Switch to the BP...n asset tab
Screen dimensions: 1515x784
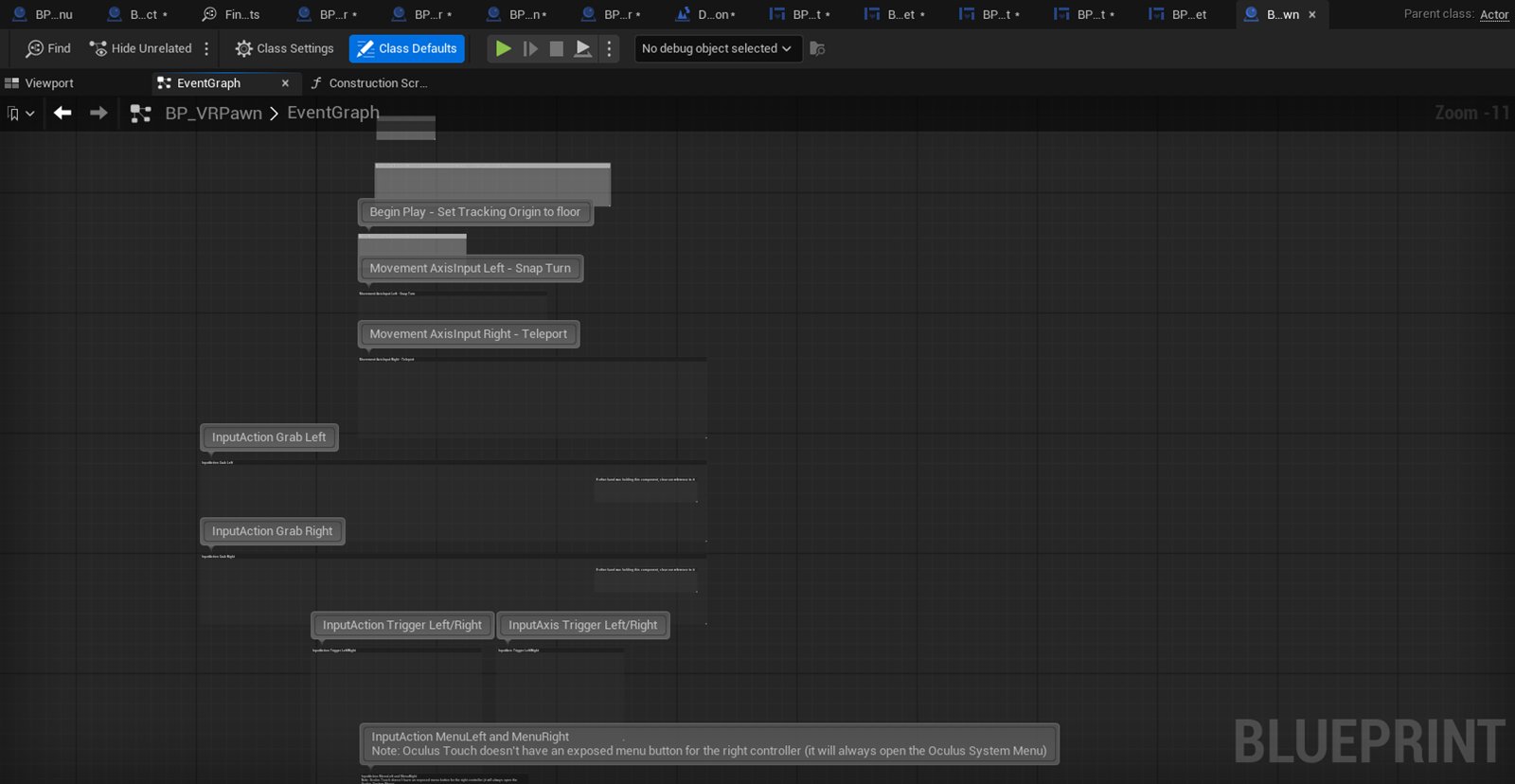pyautogui.click(x=517, y=14)
